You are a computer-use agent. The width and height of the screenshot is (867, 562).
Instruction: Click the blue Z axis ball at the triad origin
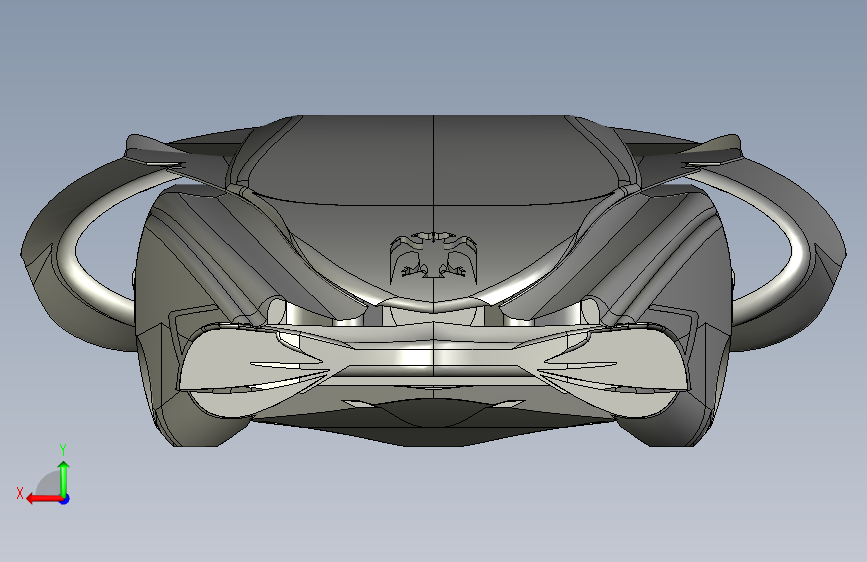(65, 499)
